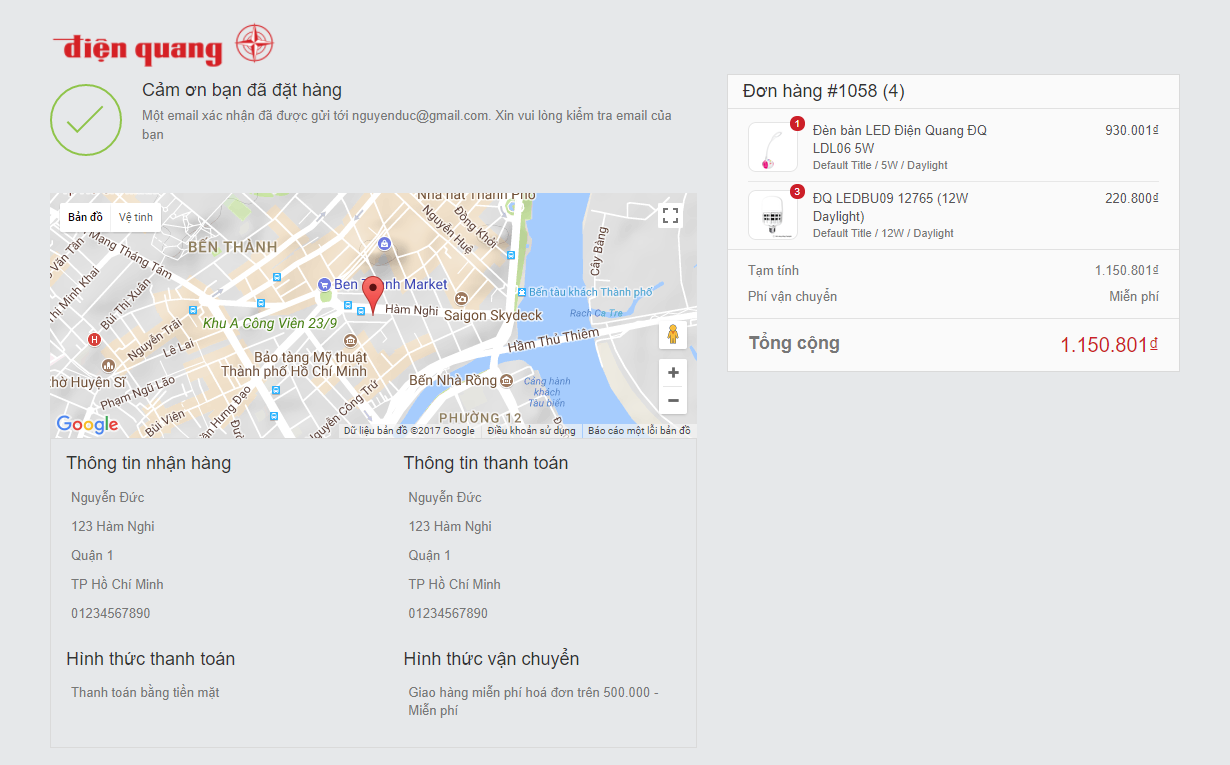Viewport: 1230px width, 765px height.
Task: Click the 220.800₫ item price
Action: coord(1131,198)
